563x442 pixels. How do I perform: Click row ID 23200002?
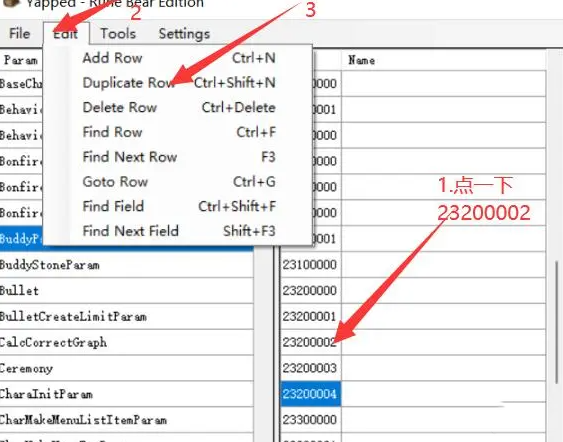pos(311,343)
